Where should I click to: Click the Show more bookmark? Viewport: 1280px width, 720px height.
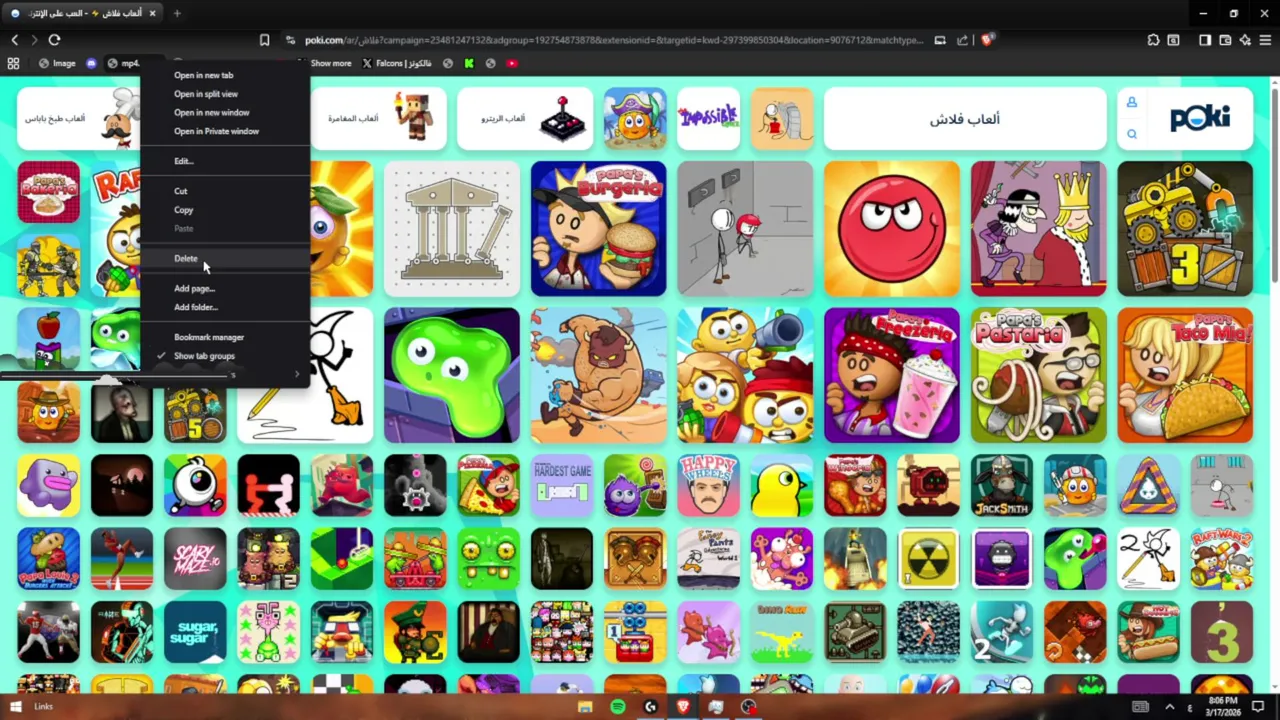click(331, 63)
